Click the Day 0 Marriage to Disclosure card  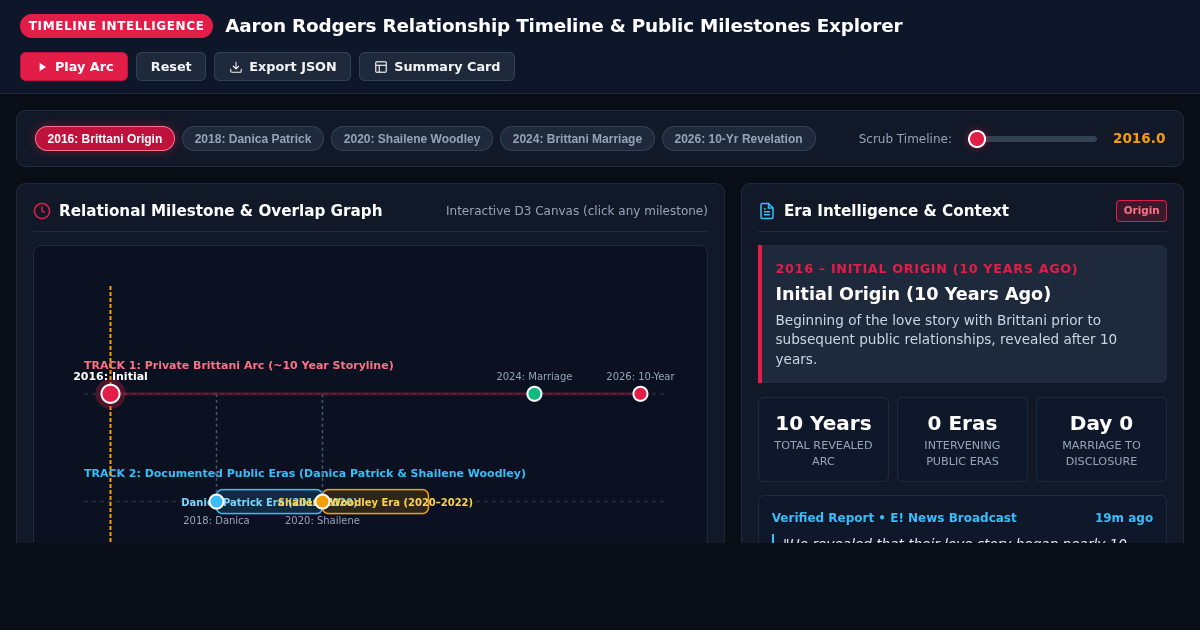(x=1101, y=439)
